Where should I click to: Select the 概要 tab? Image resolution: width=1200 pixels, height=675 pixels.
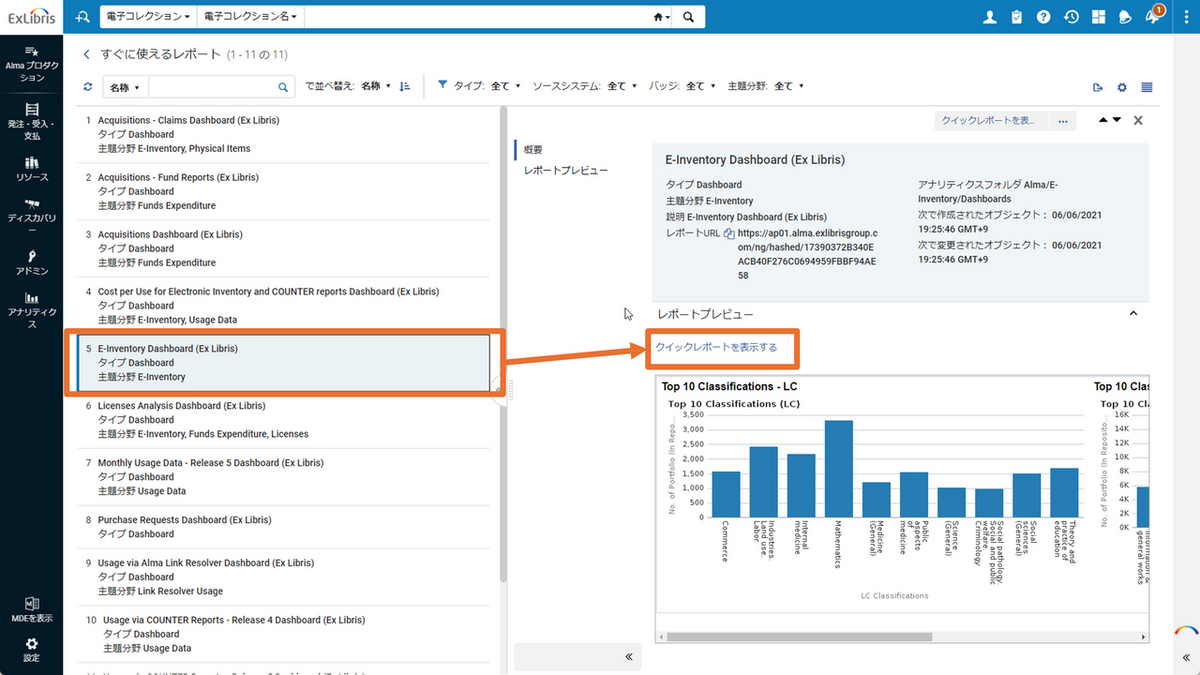pos(534,150)
